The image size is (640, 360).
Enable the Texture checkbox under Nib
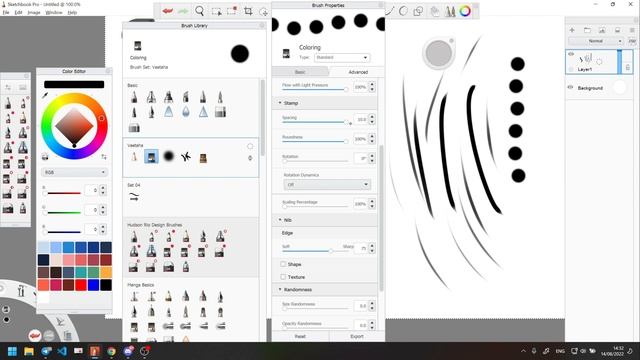point(283,277)
